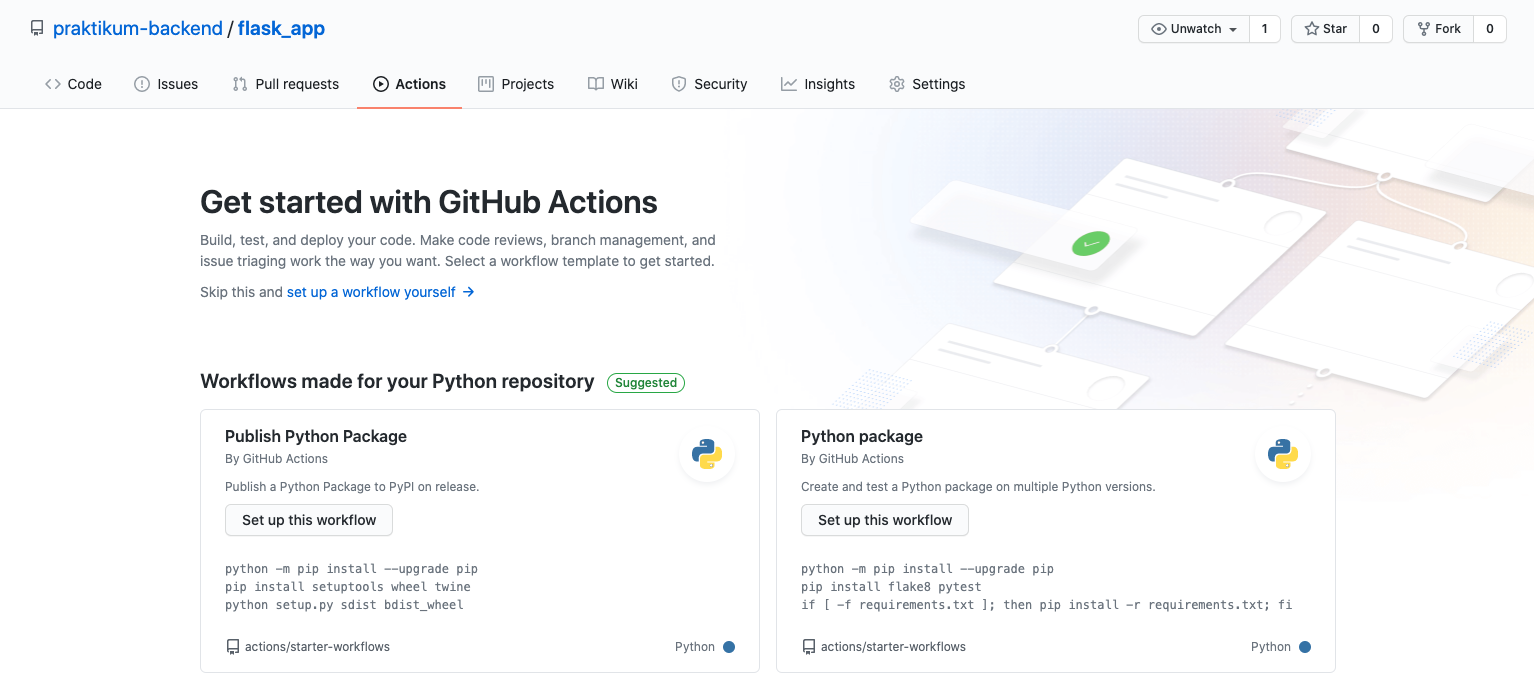Click the 'Python package' card title
Viewport: 1534px width, 688px height.
[x=862, y=436]
